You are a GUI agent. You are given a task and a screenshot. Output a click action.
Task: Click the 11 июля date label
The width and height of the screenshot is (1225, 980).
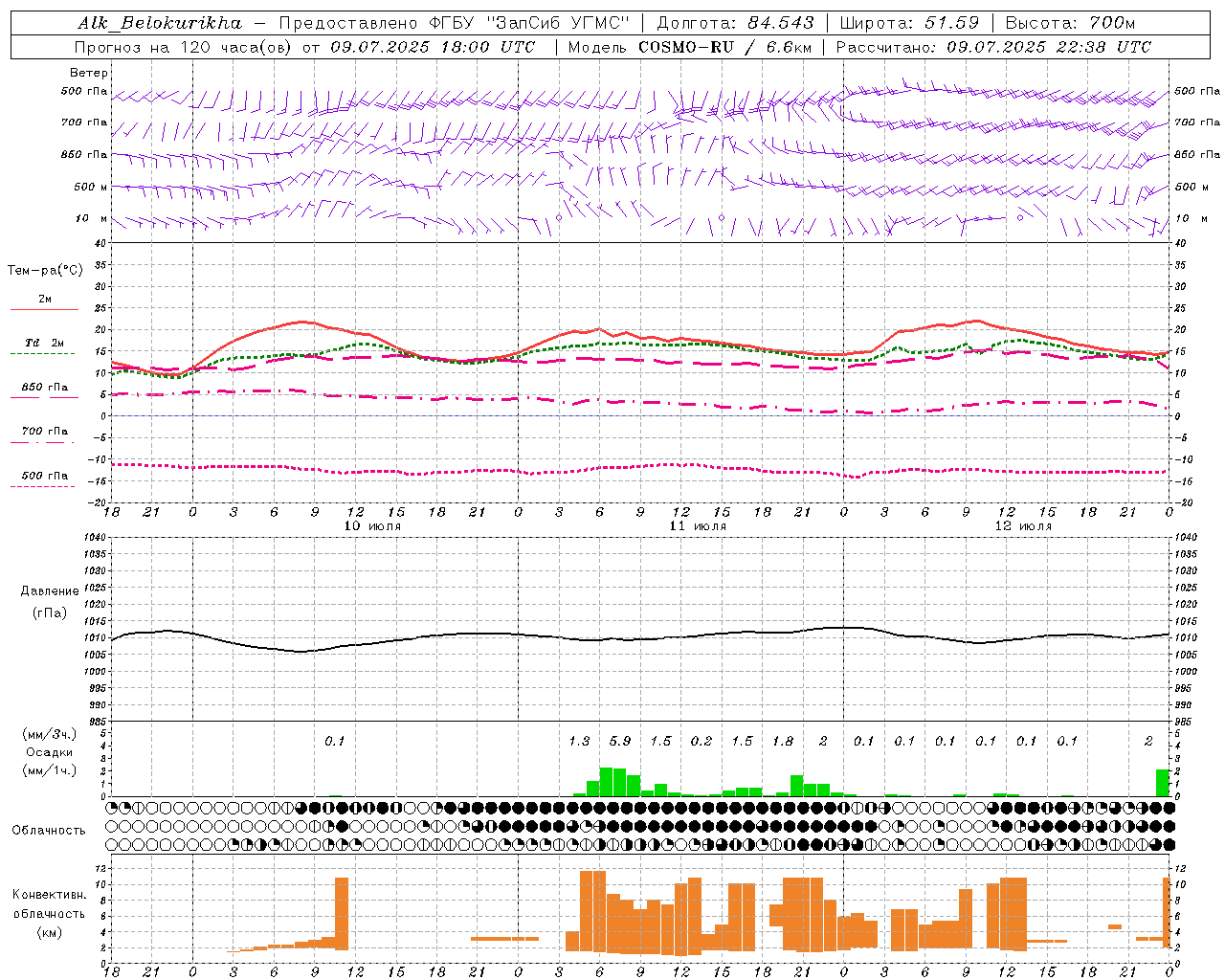click(698, 526)
